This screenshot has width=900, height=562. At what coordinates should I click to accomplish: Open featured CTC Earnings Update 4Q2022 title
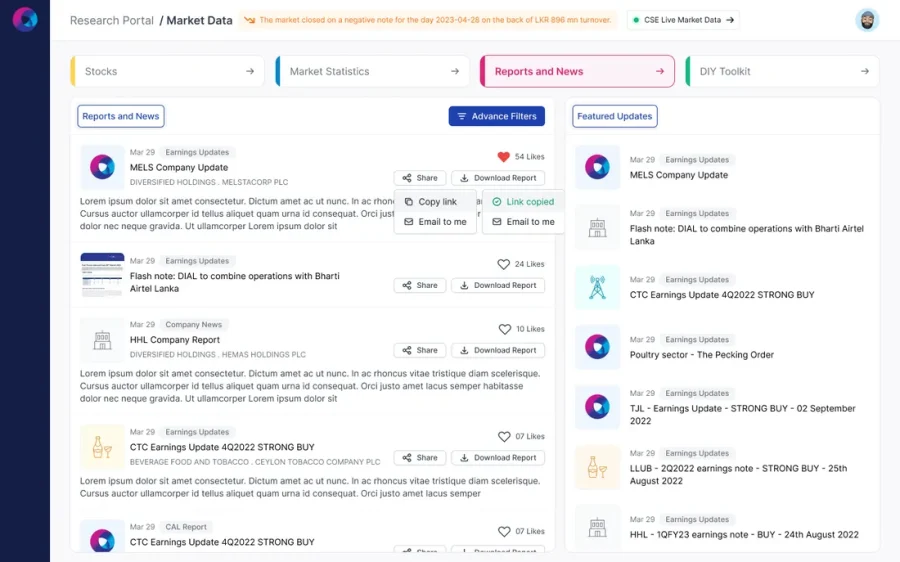click(722, 294)
